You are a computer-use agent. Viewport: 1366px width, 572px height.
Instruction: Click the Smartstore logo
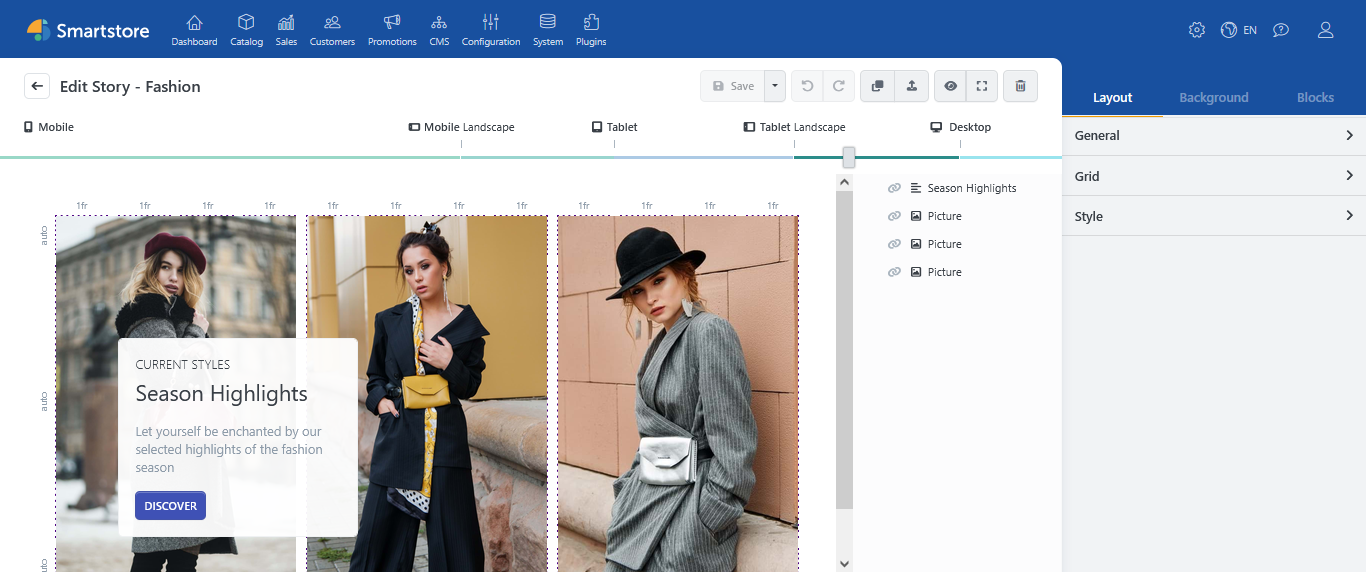(x=88, y=30)
